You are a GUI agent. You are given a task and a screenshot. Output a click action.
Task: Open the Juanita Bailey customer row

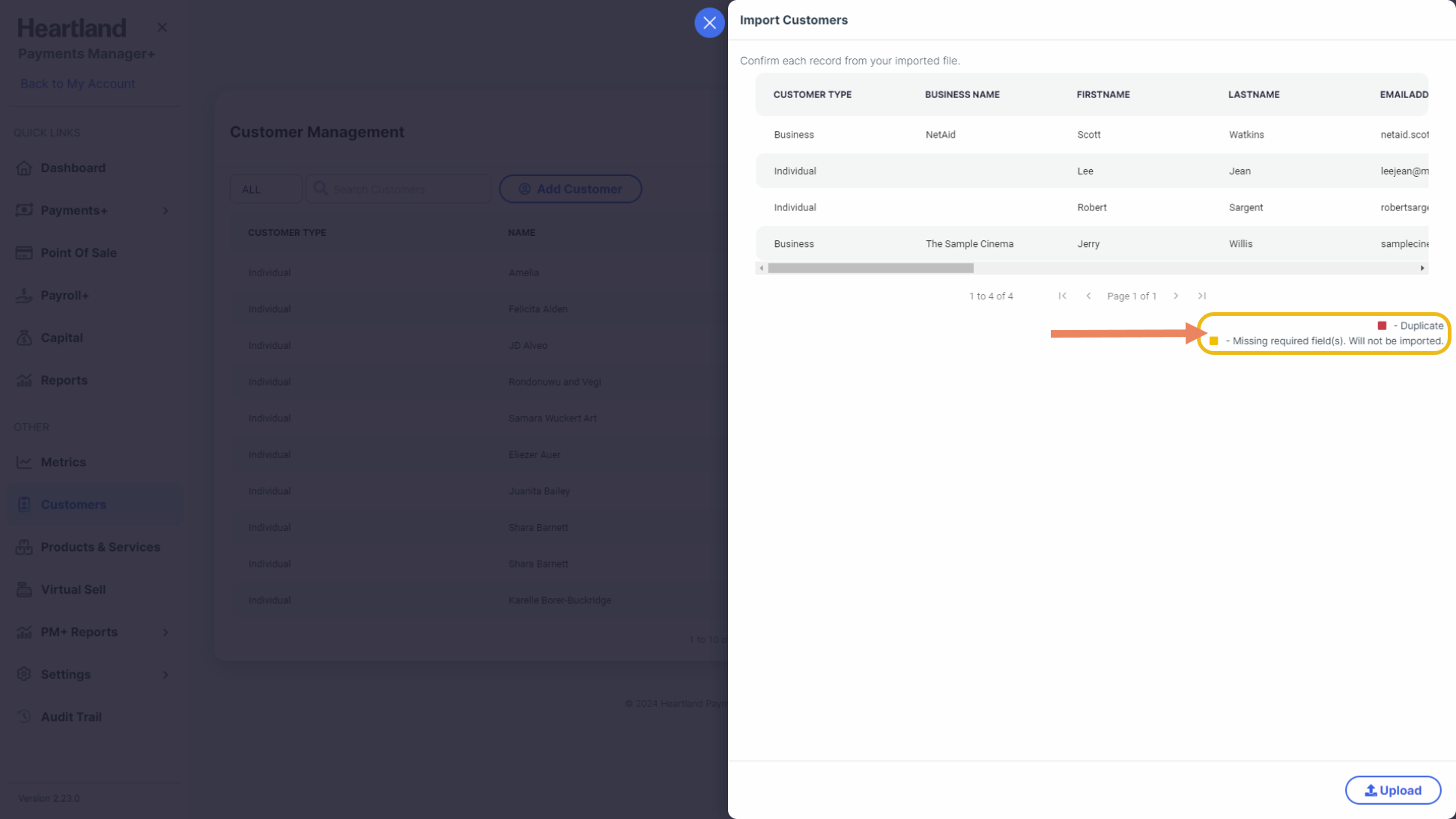click(x=479, y=491)
